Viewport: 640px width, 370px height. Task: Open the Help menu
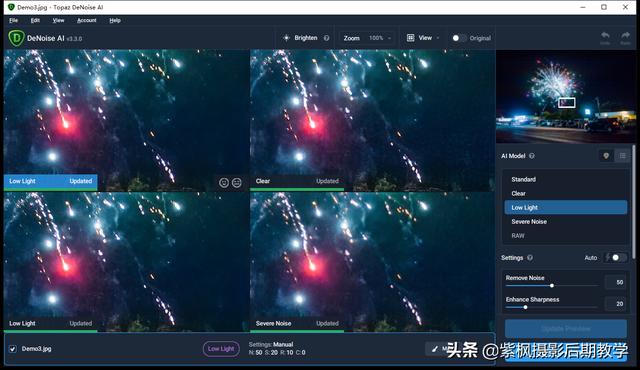(115, 20)
